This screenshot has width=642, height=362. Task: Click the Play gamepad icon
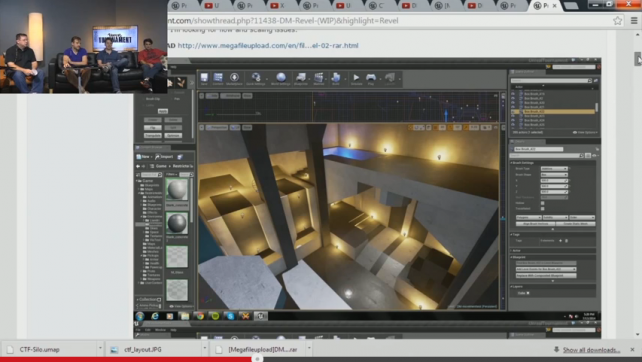tap(371, 78)
